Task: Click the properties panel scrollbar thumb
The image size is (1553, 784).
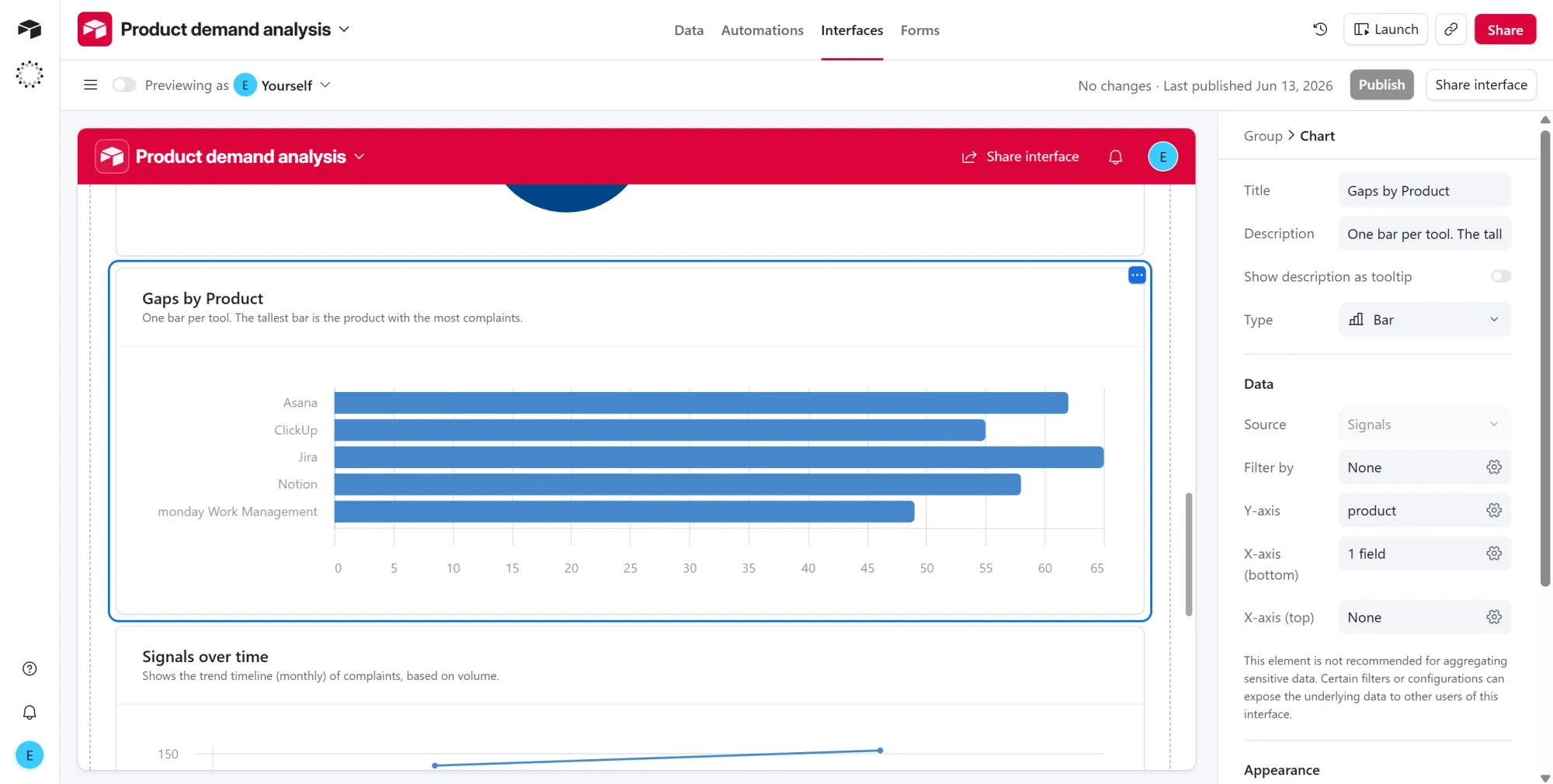Action: (1545, 357)
